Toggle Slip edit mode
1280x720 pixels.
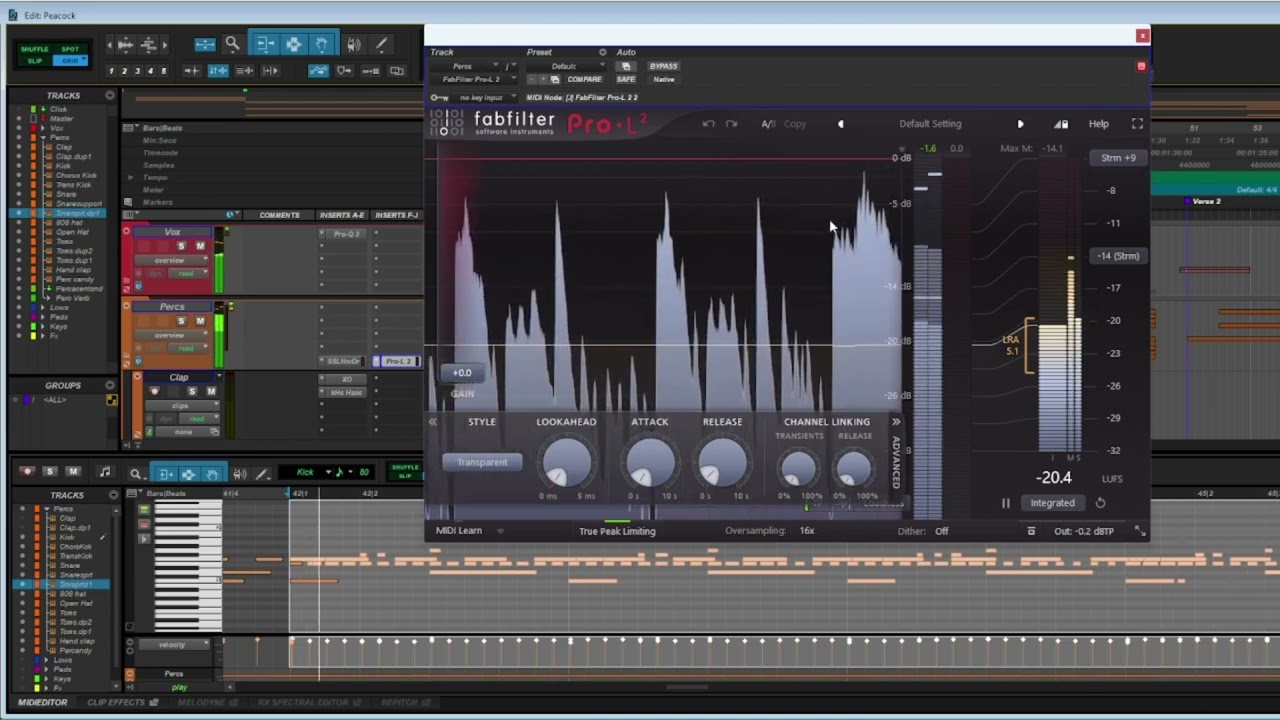pyautogui.click(x=34, y=60)
